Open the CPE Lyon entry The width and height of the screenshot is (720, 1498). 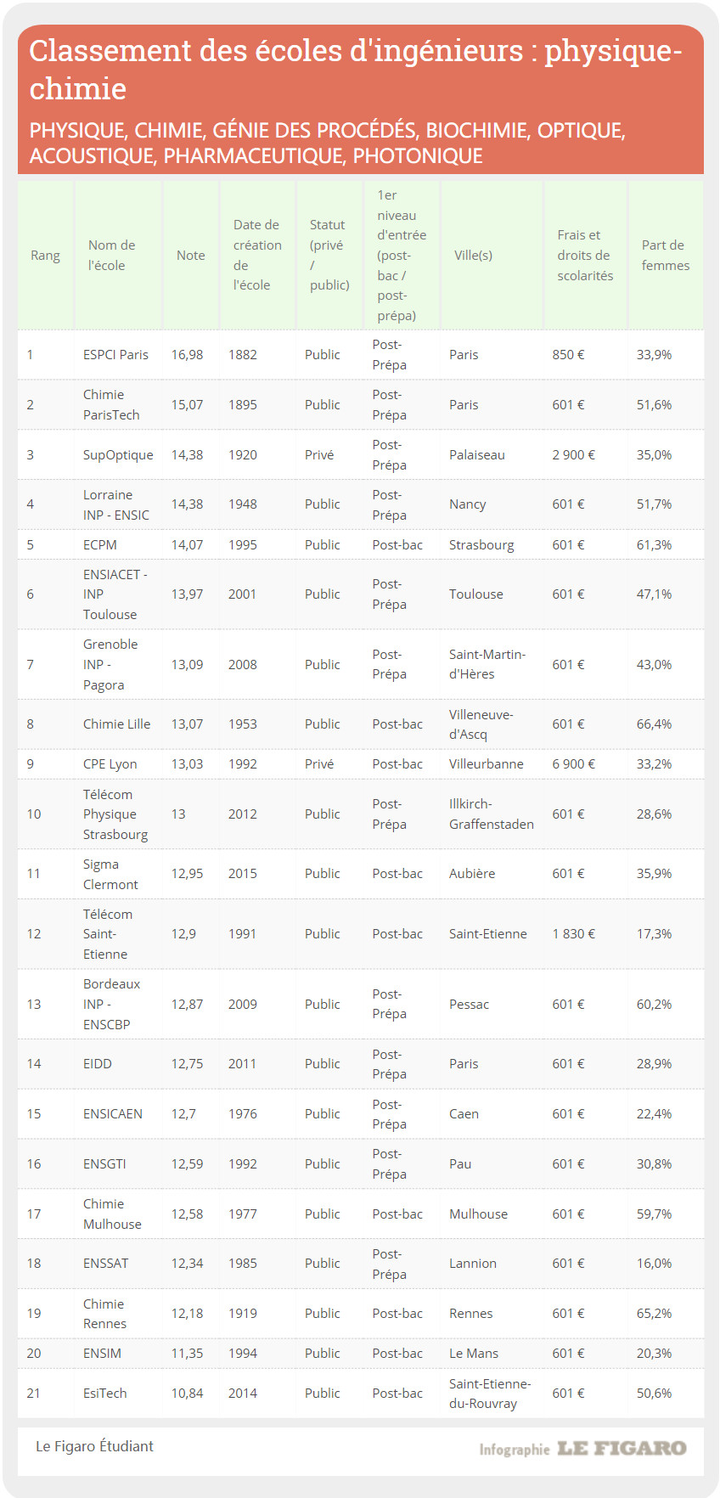[x=110, y=764]
